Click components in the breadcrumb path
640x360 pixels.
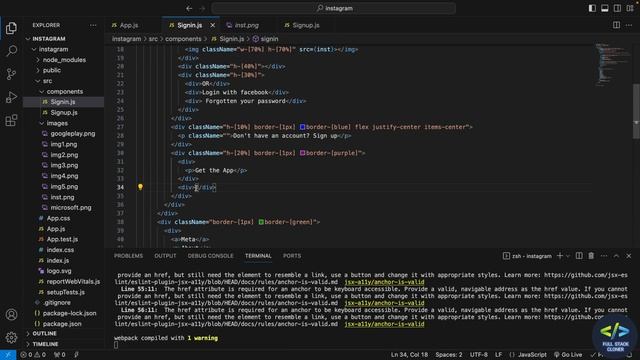183,39
